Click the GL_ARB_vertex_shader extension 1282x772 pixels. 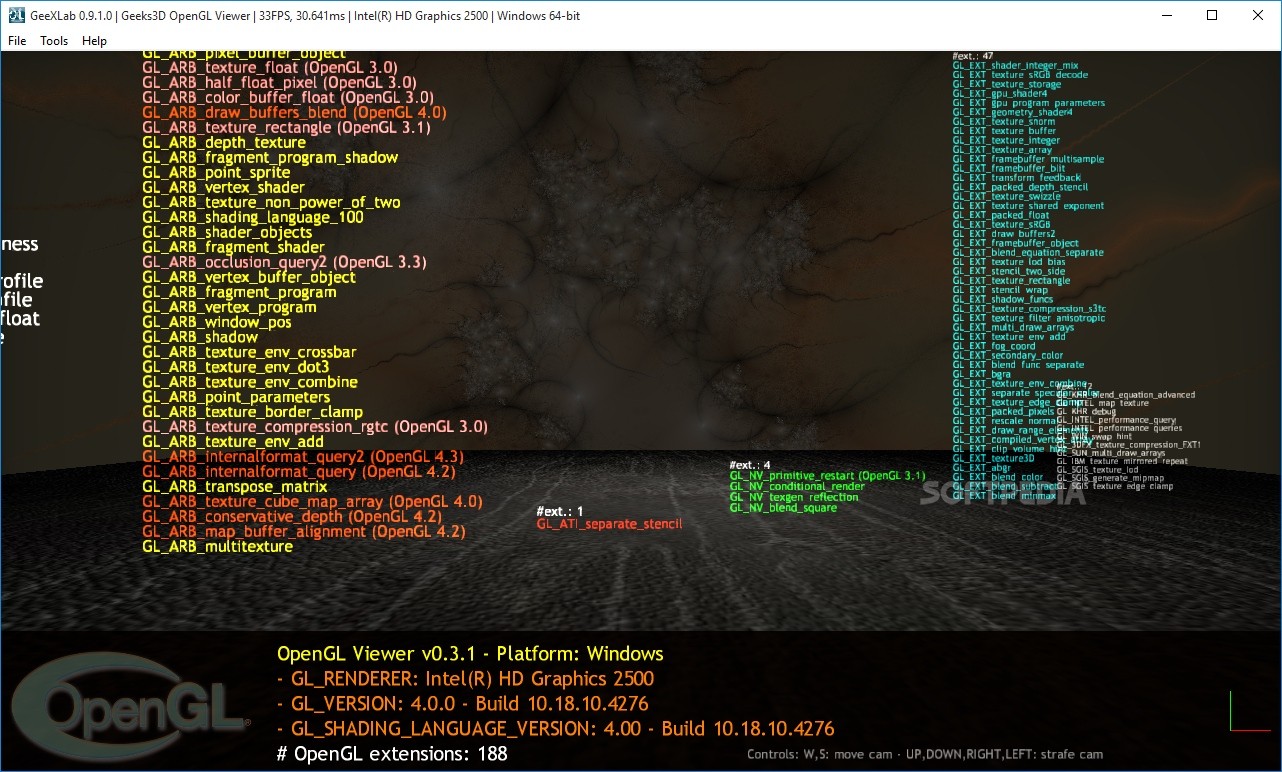(x=223, y=187)
